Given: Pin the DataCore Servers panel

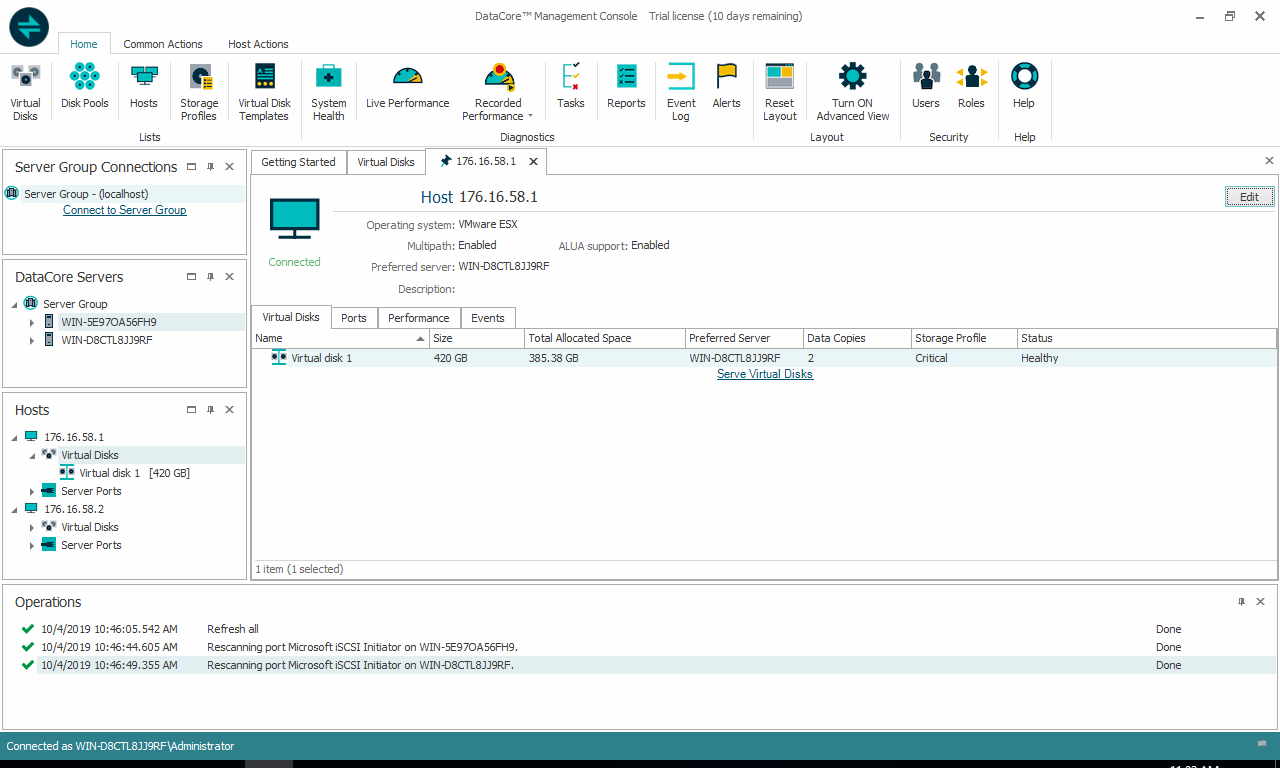Looking at the screenshot, I should [x=210, y=277].
